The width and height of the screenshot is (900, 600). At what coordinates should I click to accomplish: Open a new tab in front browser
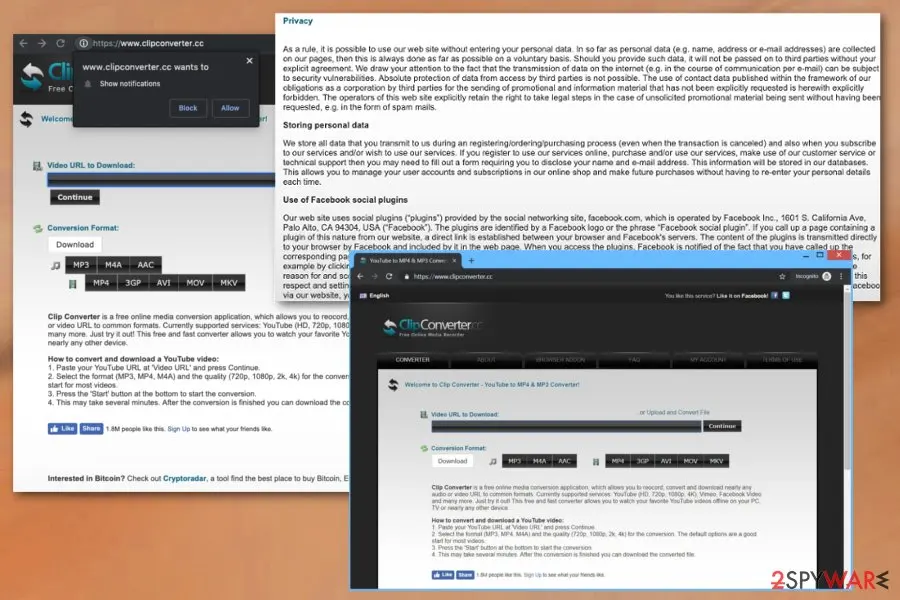point(471,261)
